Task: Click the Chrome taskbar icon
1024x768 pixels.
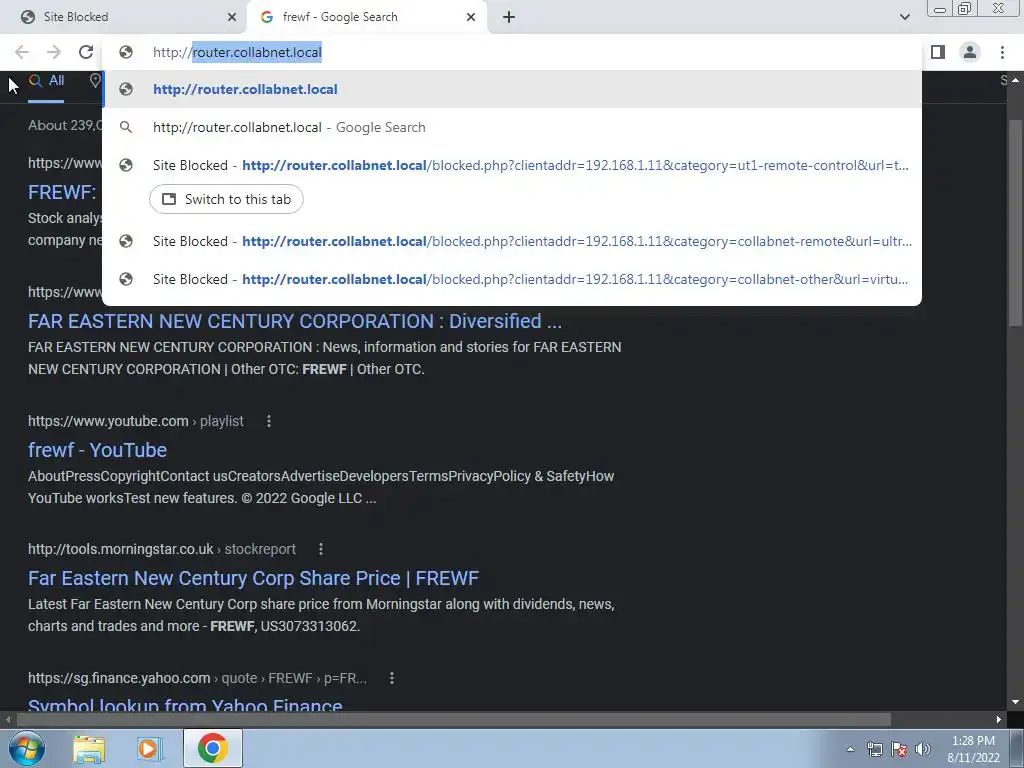Action: tap(212, 748)
